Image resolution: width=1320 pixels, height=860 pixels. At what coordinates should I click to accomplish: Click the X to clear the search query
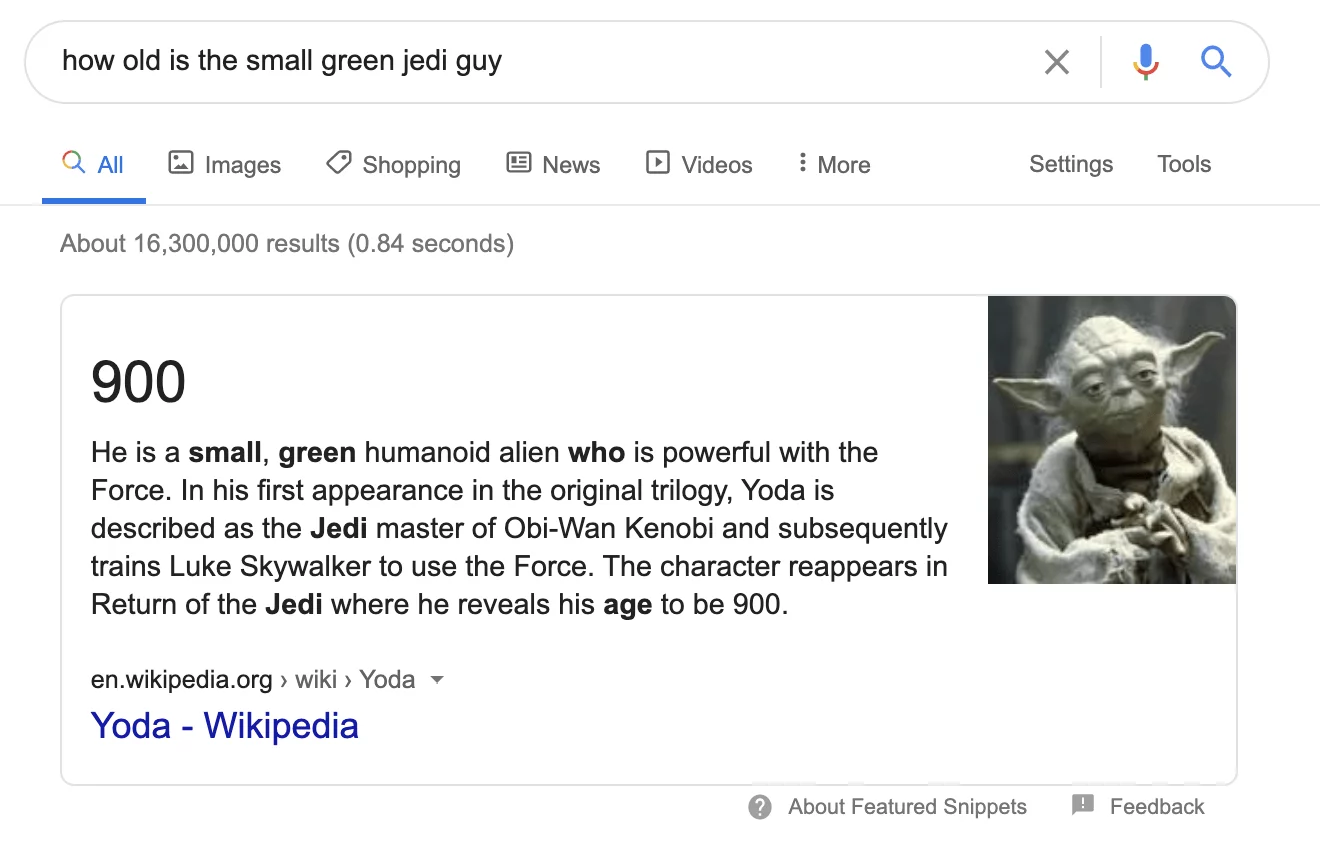[1056, 61]
